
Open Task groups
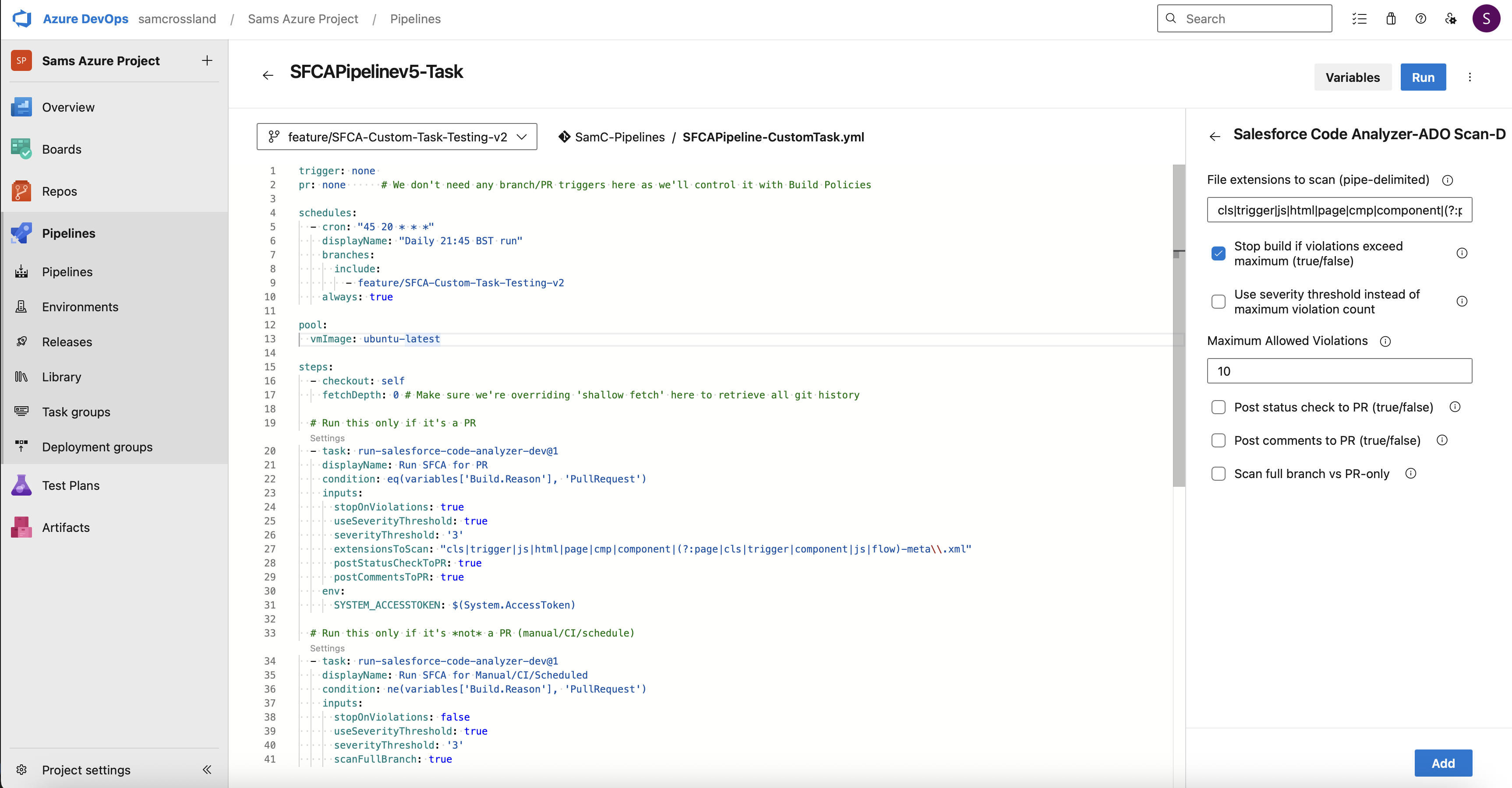[76, 412]
